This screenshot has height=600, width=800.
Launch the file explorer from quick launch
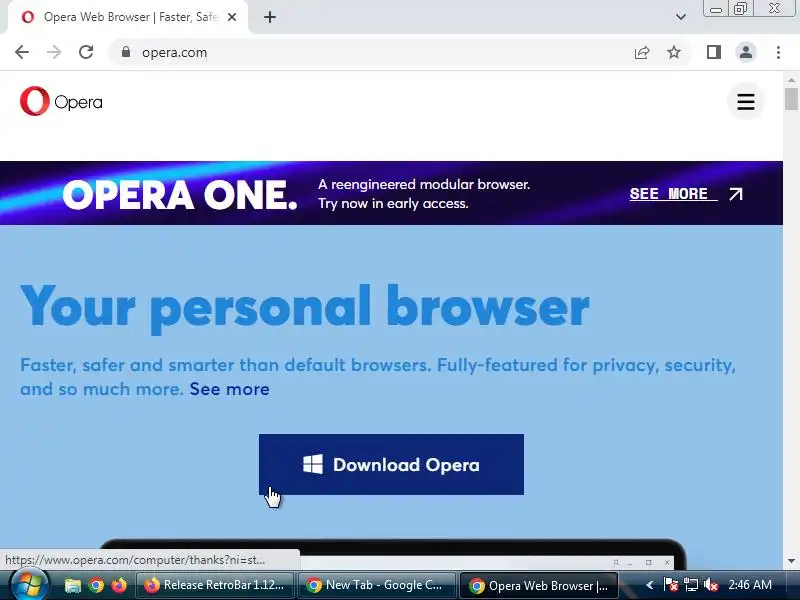pyautogui.click(x=72, y=585)
